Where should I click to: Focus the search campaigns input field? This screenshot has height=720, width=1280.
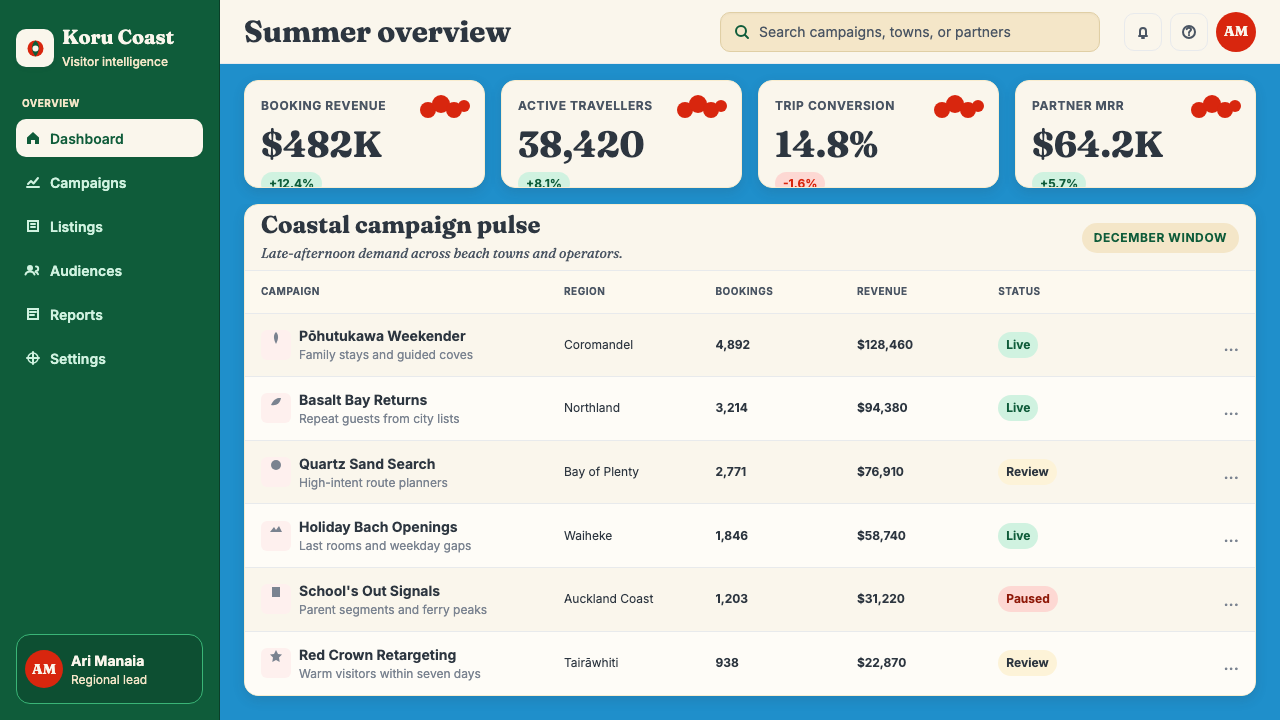click(x=910, y=32)
